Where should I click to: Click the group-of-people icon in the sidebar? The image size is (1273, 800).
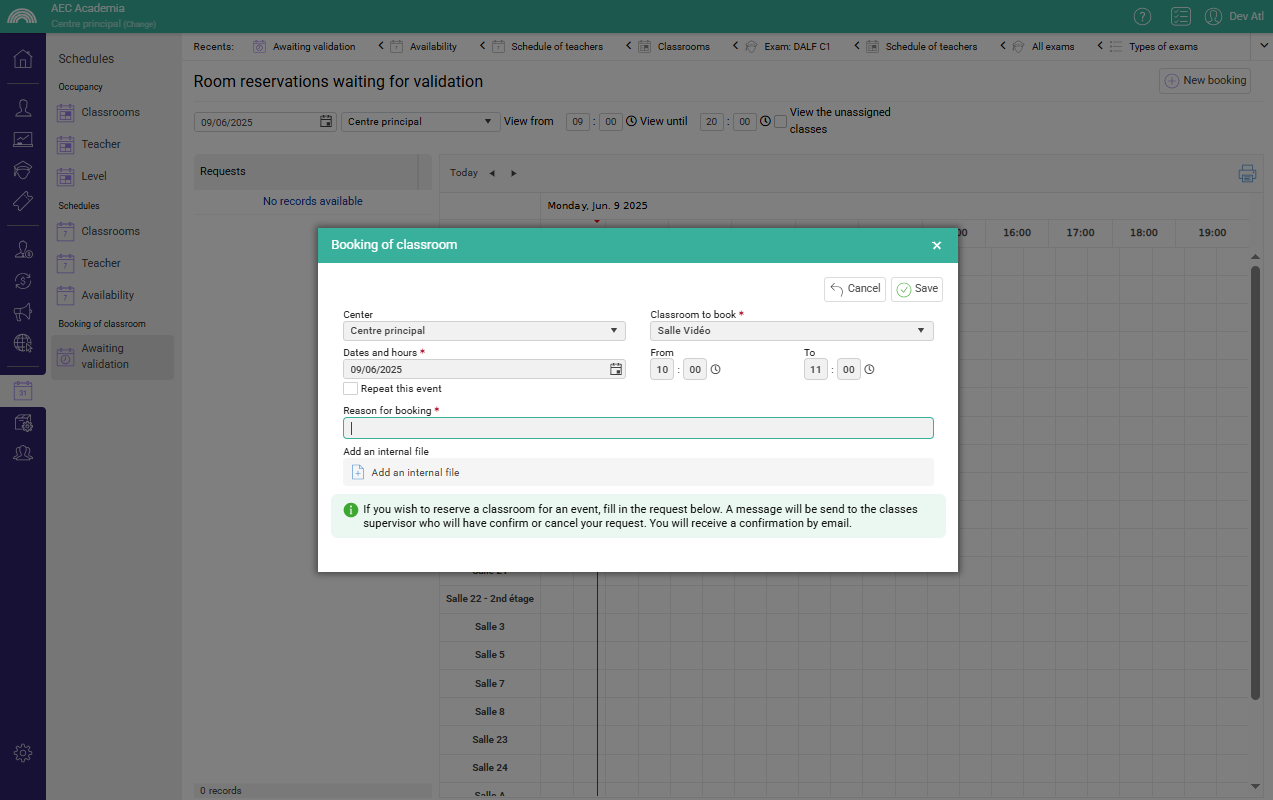click(23, 453)
